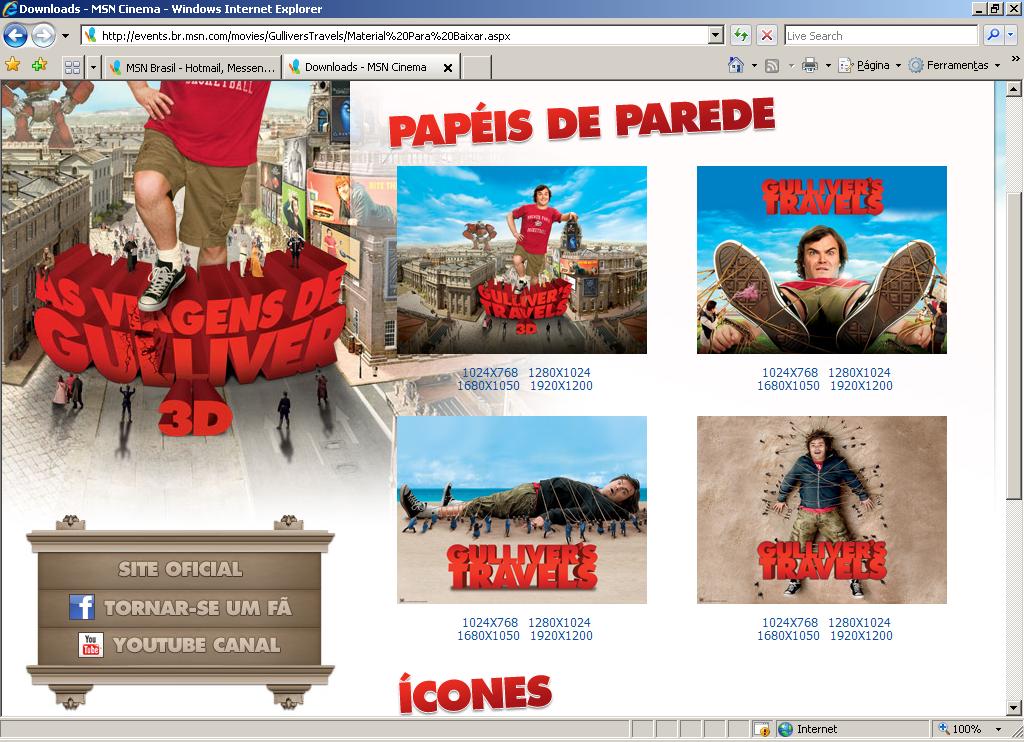Expand the address bar history dropdown
The height and width of the screenshot is (742, 1024).
coord(716,35)
